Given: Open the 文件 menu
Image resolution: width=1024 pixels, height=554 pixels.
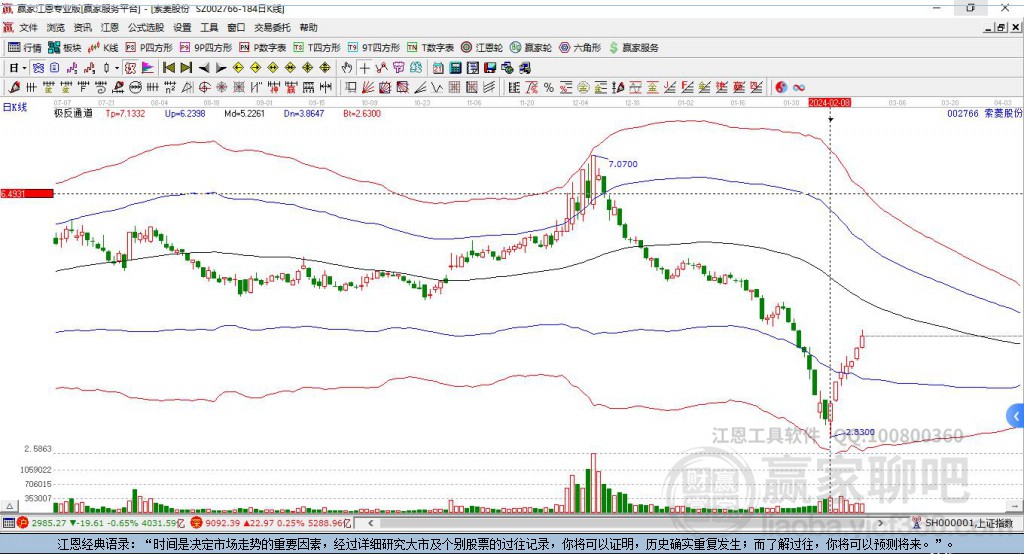Looking at the screenshot, I should click(29, 27).
